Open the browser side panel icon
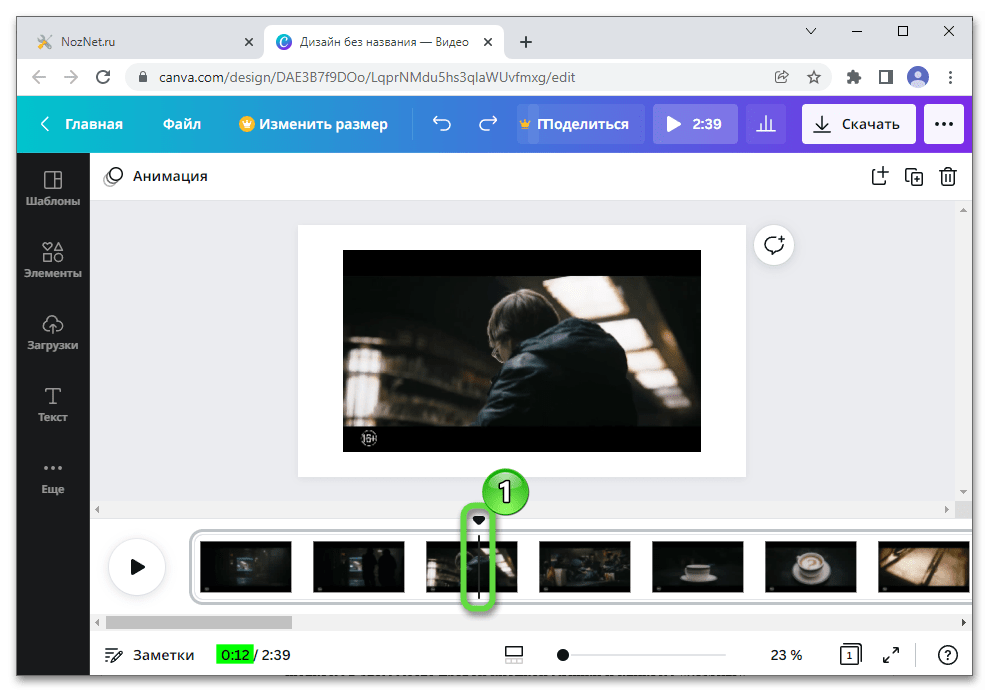This screenshot has height=692, width=989. point(886,77)
